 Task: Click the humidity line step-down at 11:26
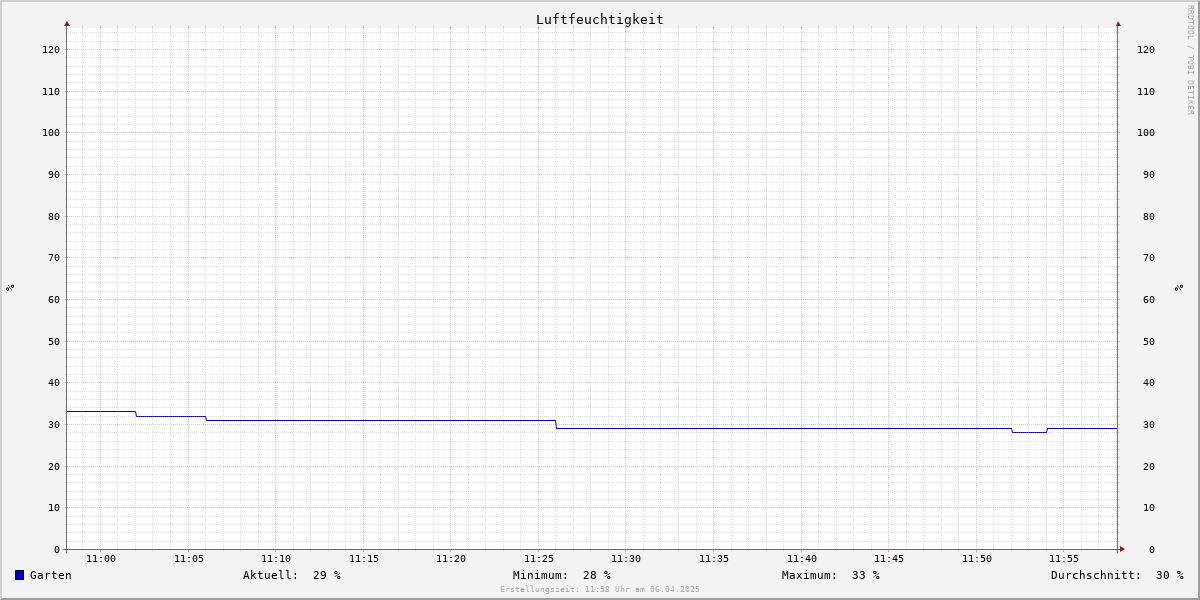556,425
